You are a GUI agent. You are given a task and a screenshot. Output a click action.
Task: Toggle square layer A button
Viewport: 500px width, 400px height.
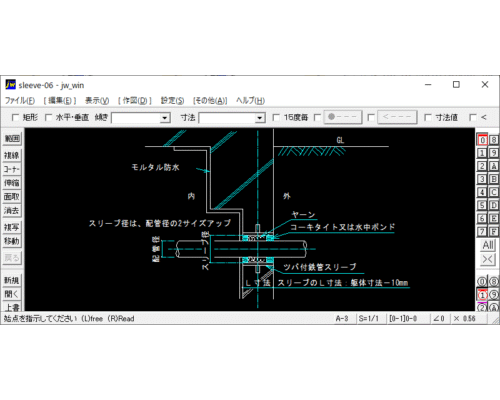tap(494, 166)
